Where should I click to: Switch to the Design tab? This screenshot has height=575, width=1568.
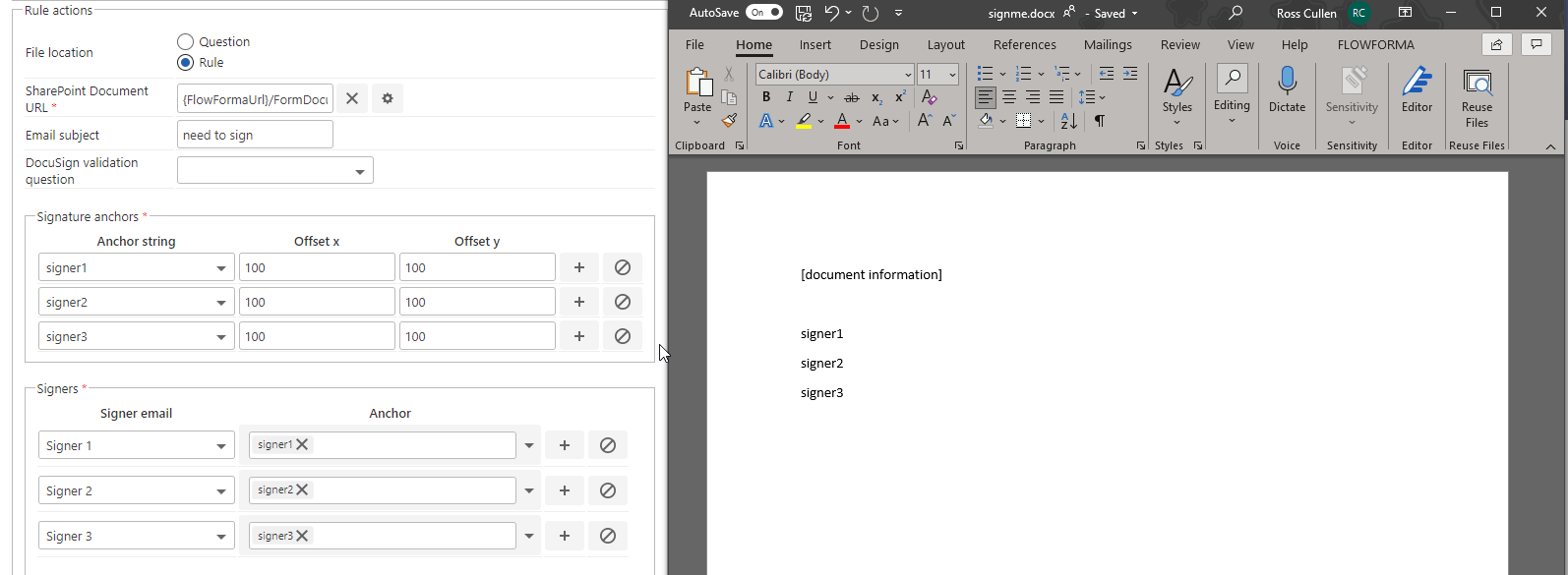[878, 44]
